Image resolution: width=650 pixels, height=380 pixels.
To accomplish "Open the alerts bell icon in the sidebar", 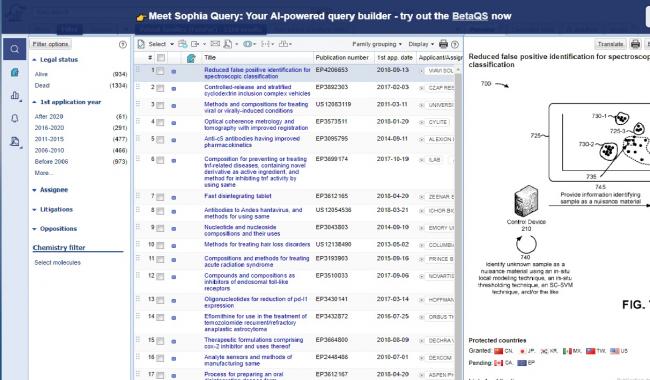I will (15, 119).
